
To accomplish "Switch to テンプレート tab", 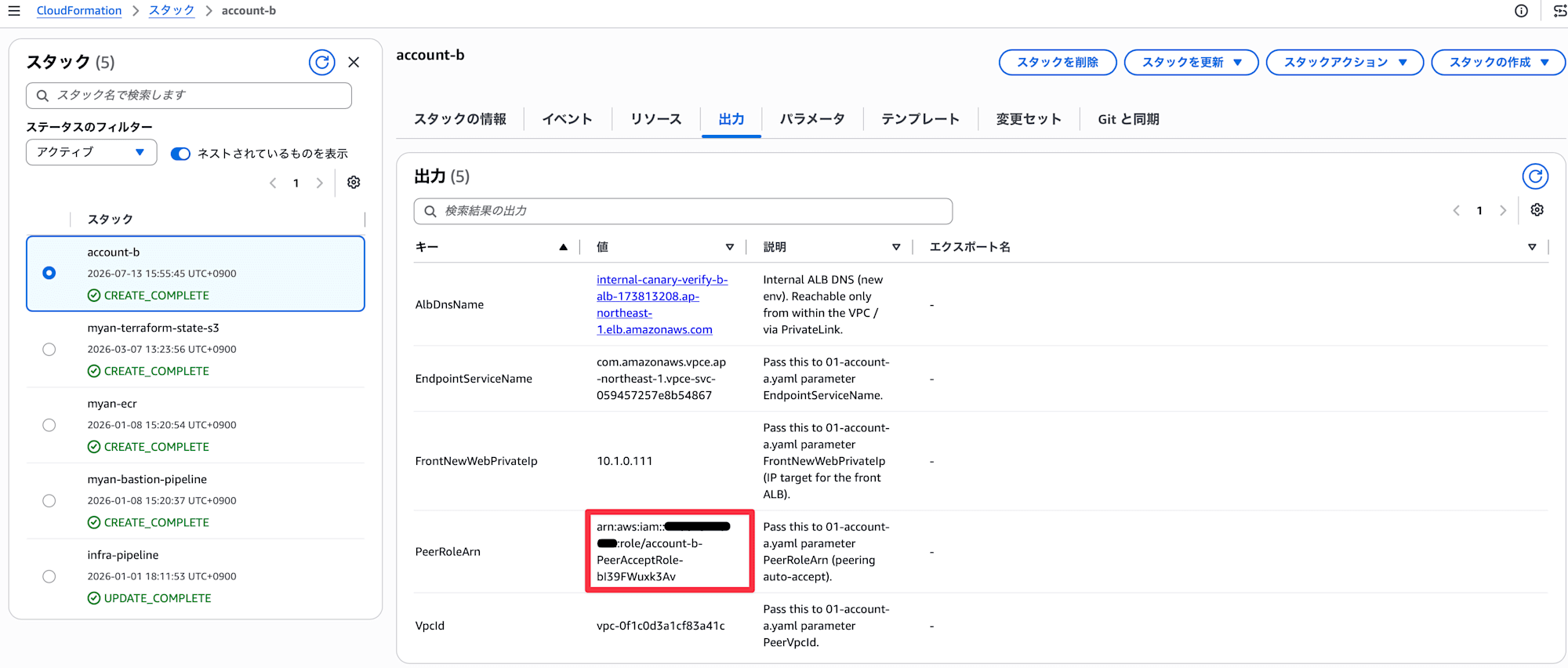I will [920, 119].
